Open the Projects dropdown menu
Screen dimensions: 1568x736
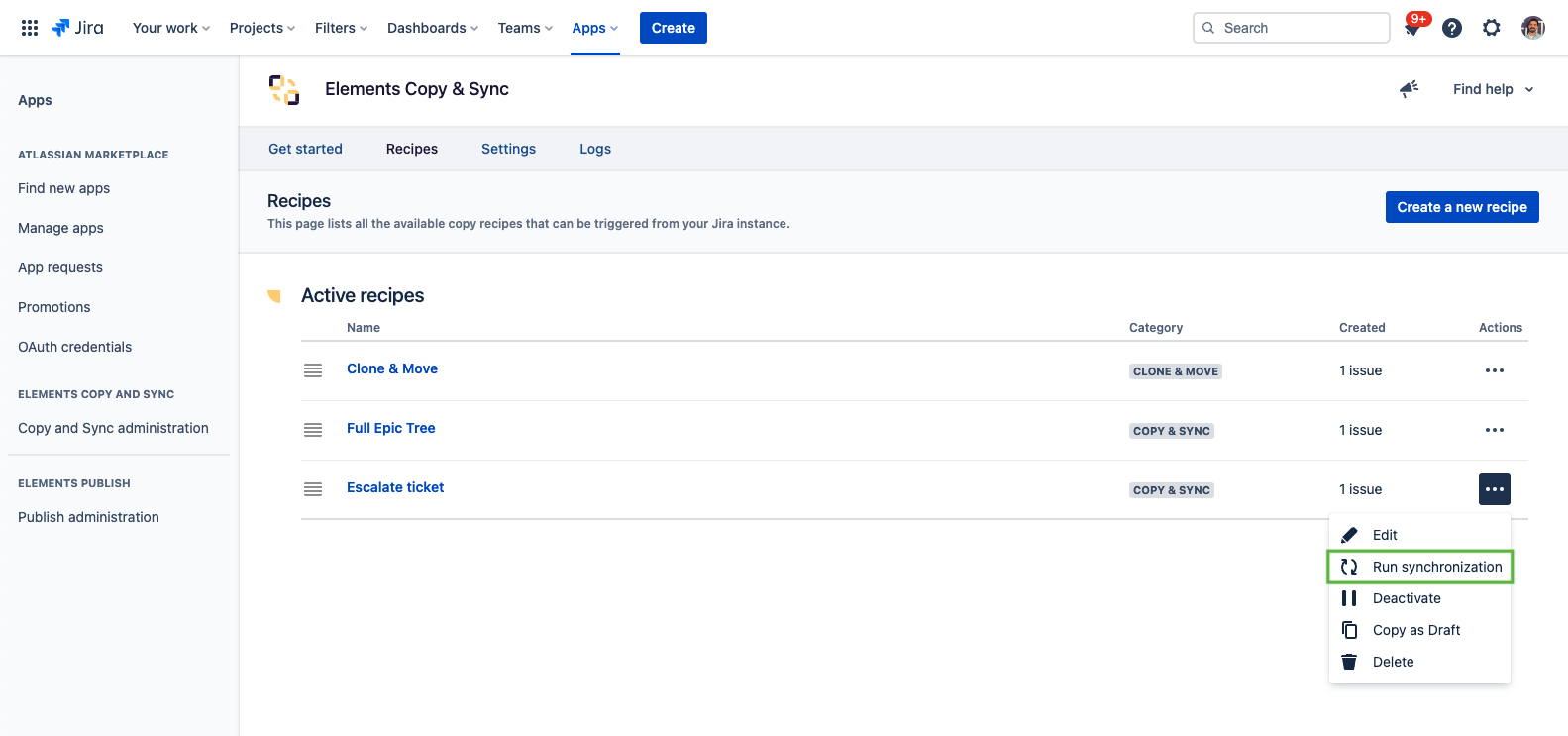click(x=261, y=28)
